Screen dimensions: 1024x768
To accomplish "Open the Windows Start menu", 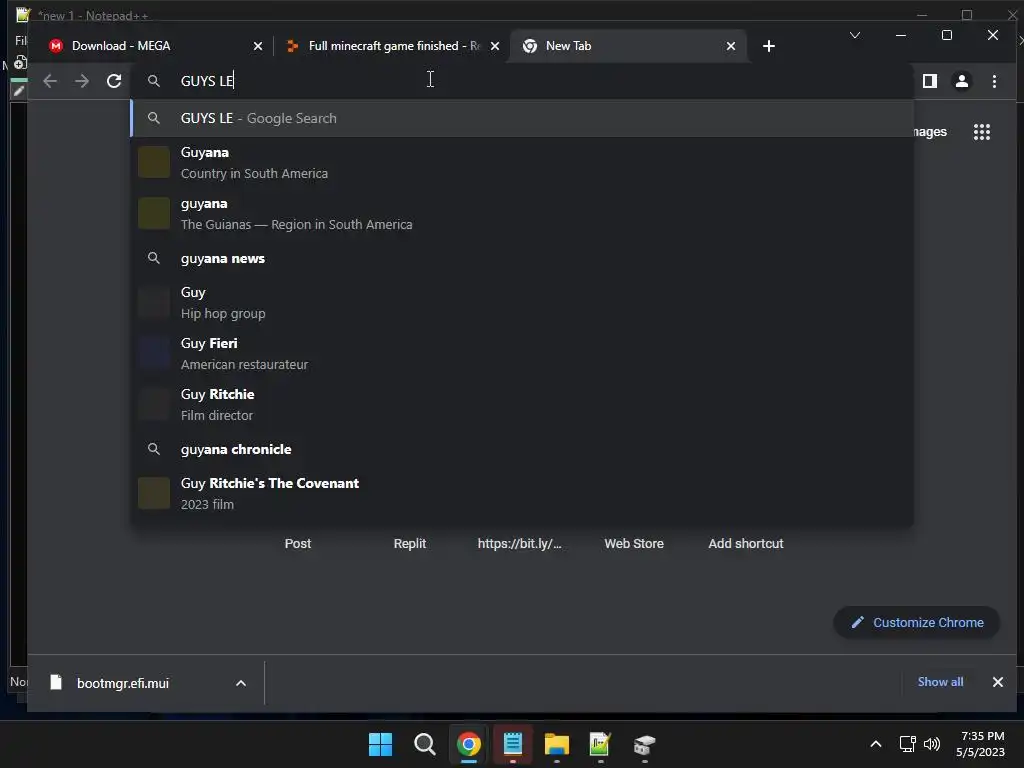I will tap(381, 744).
